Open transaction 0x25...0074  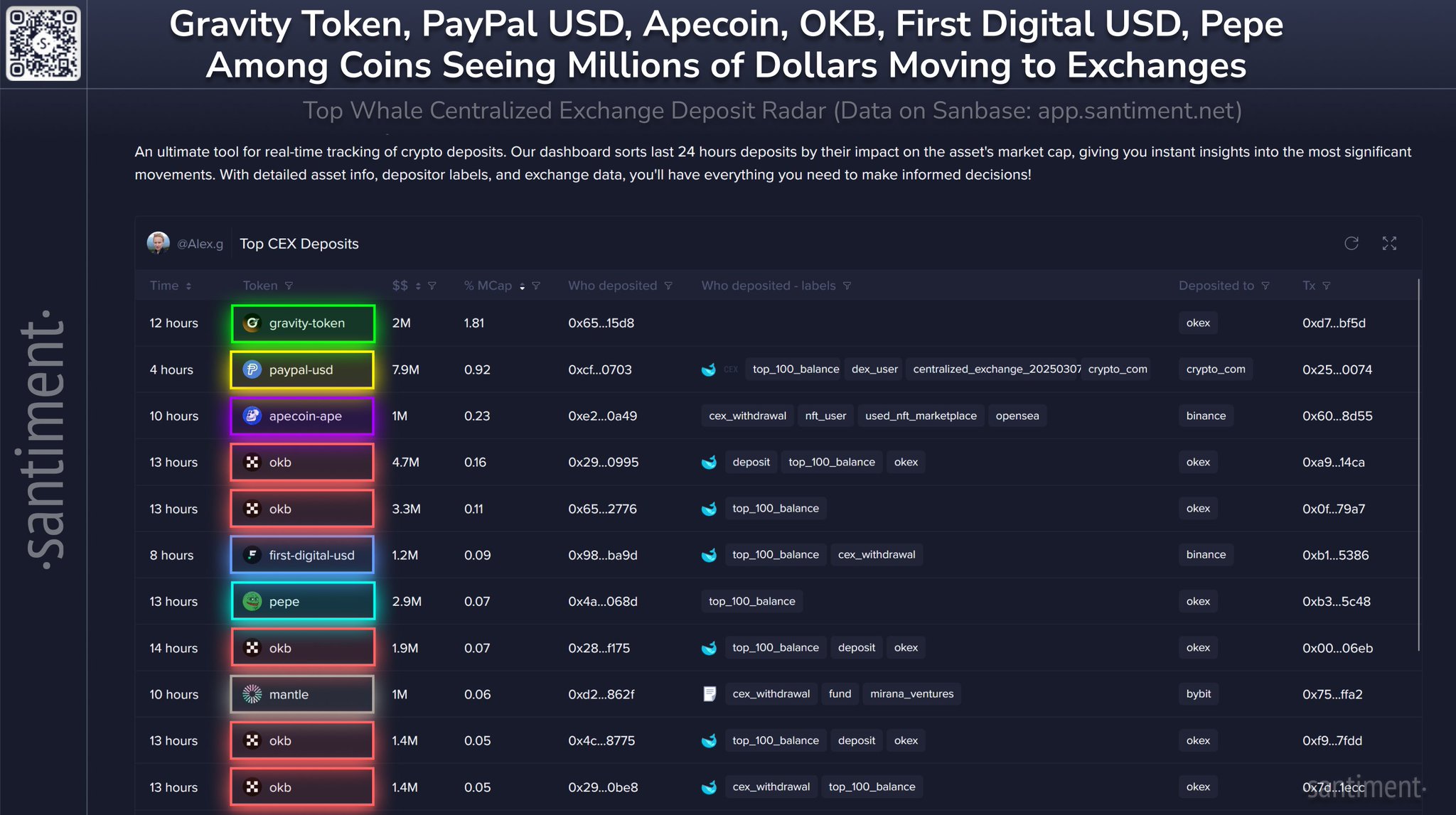coord(1337,369)
